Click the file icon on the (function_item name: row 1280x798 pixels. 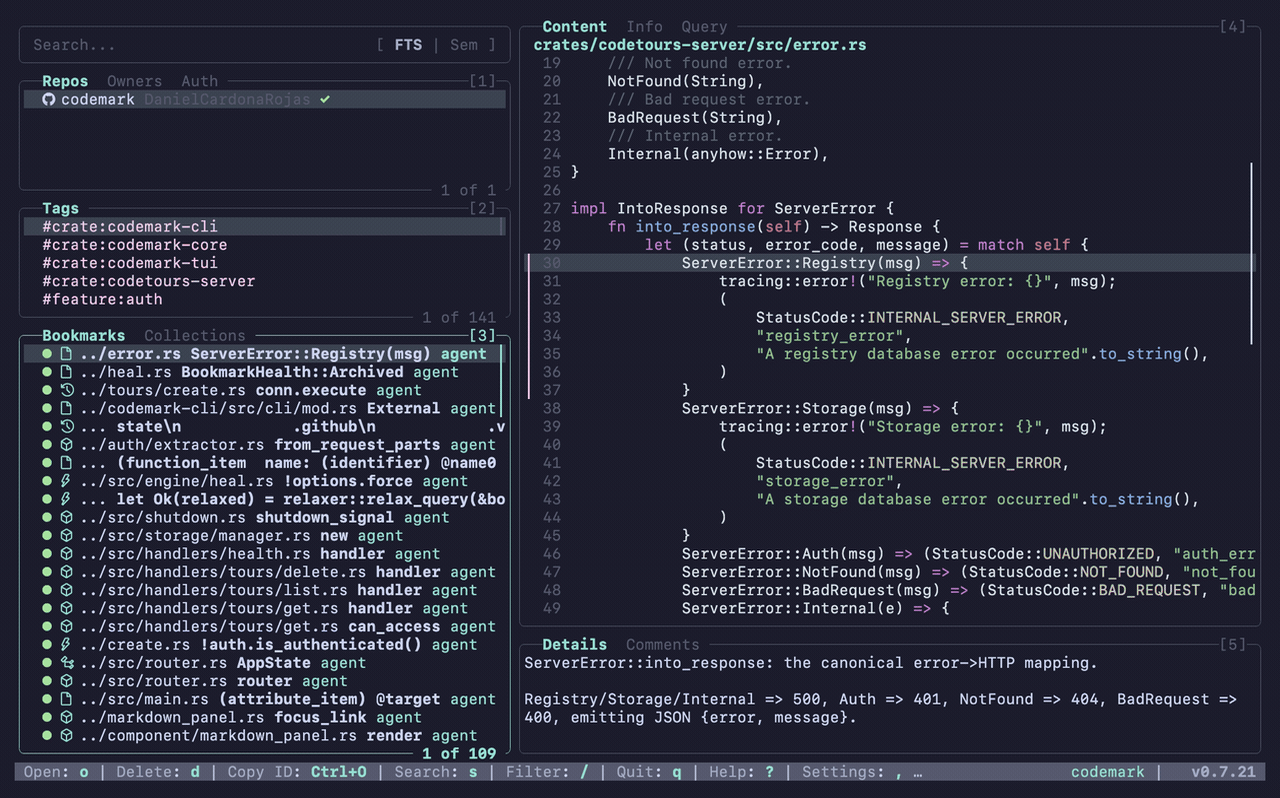click(x=66, y=463)
